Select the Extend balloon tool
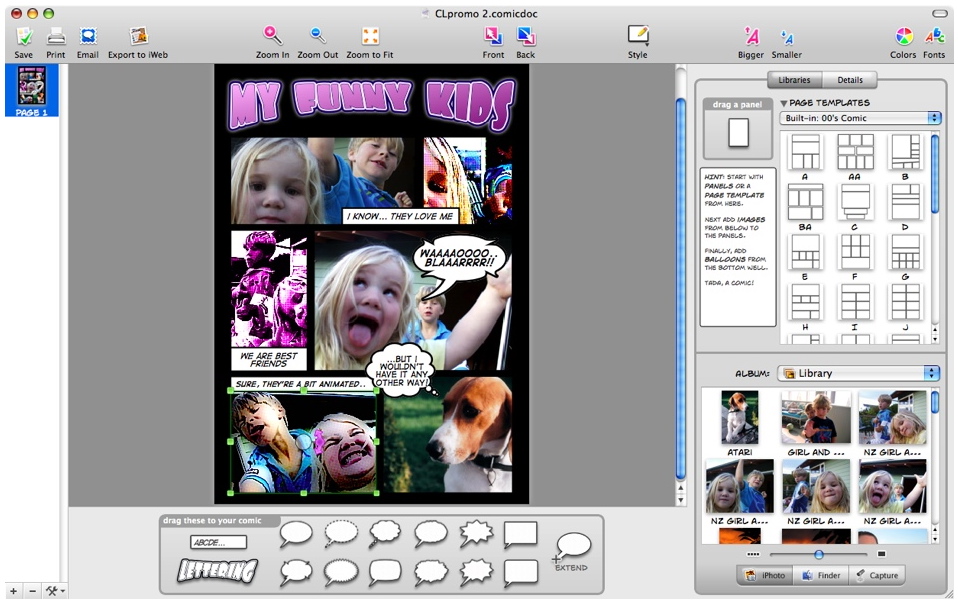Screen dimensions: 958x601 [x=572, y=551]
